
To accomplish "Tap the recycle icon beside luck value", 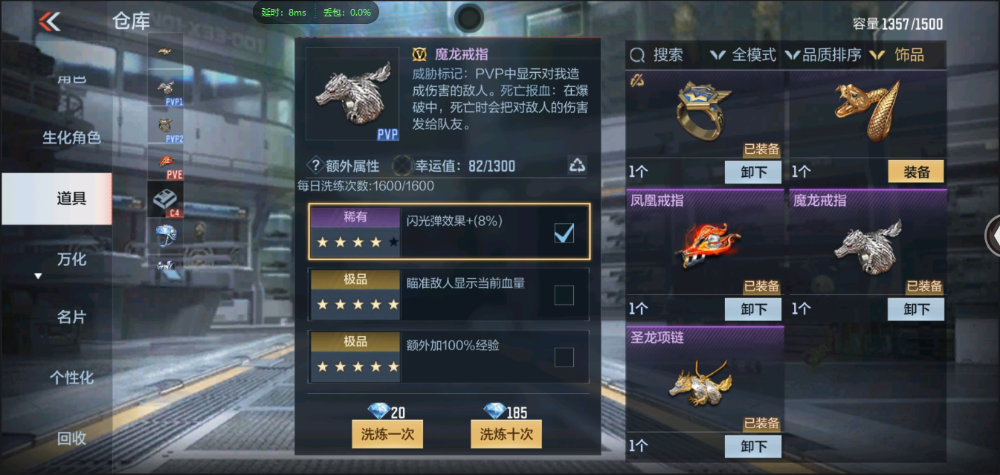I will click(x=577, y=166).
